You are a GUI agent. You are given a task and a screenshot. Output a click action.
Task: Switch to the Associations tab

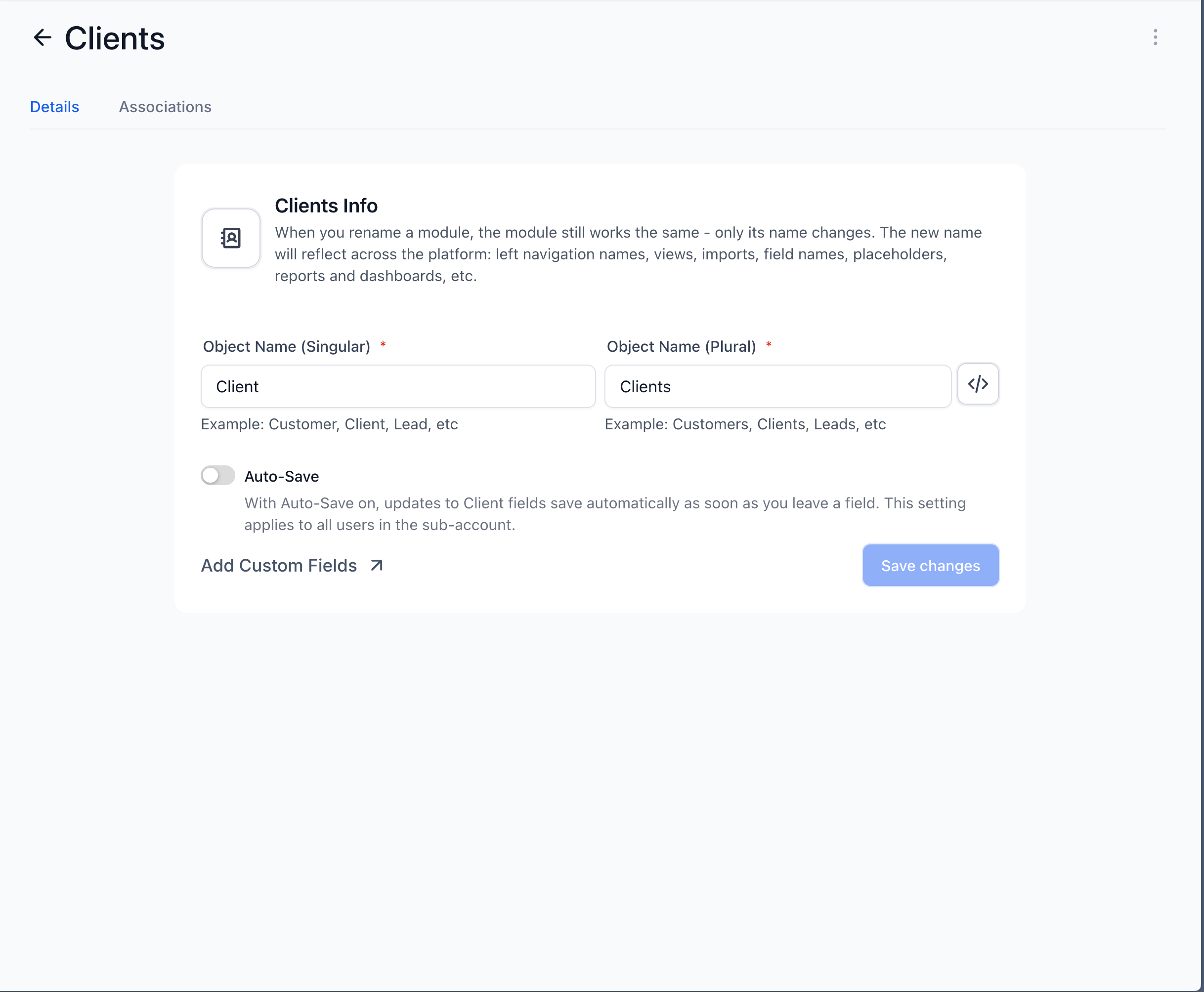[x=165, y=107]
